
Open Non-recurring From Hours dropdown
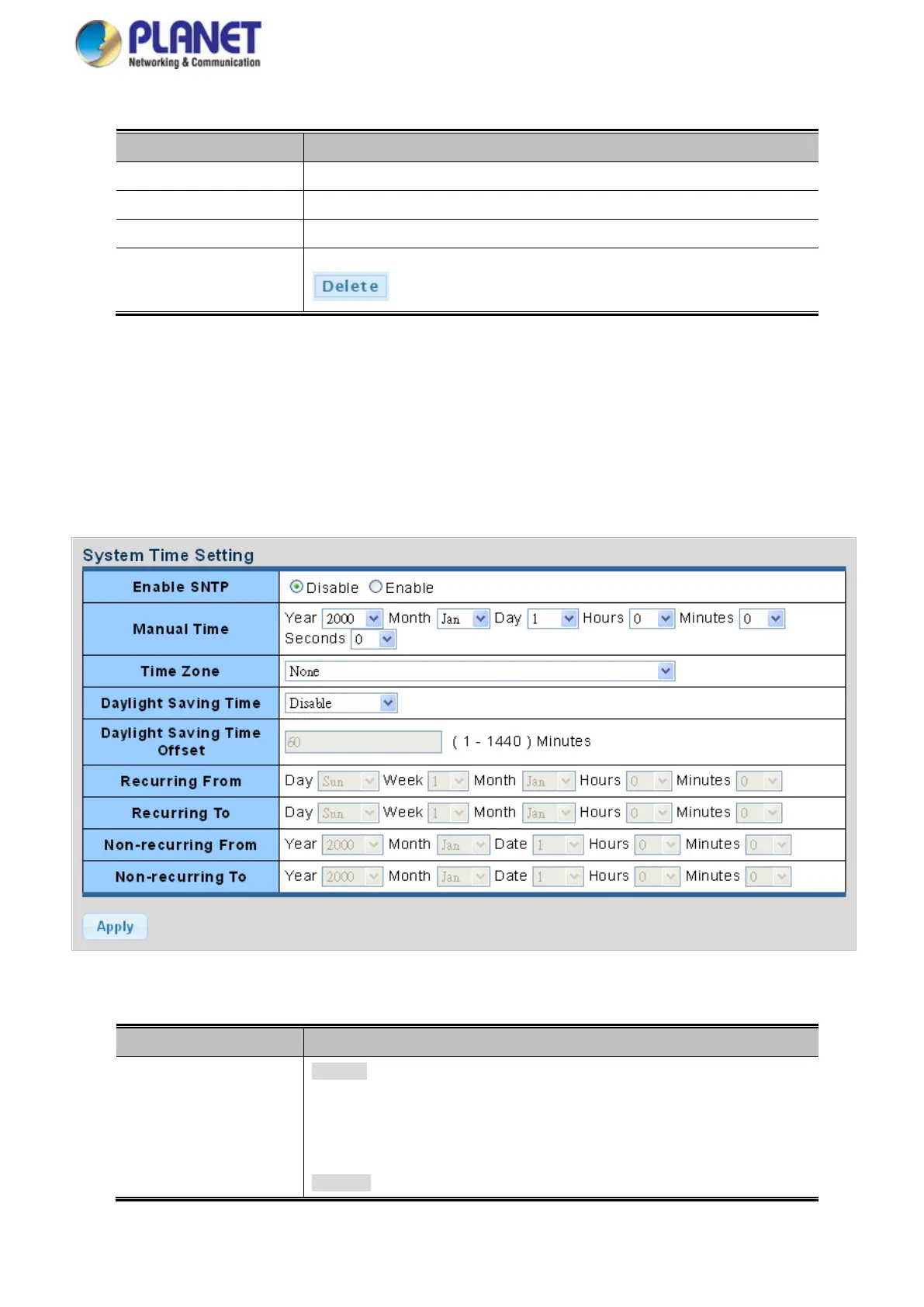[x=657, y=844]
